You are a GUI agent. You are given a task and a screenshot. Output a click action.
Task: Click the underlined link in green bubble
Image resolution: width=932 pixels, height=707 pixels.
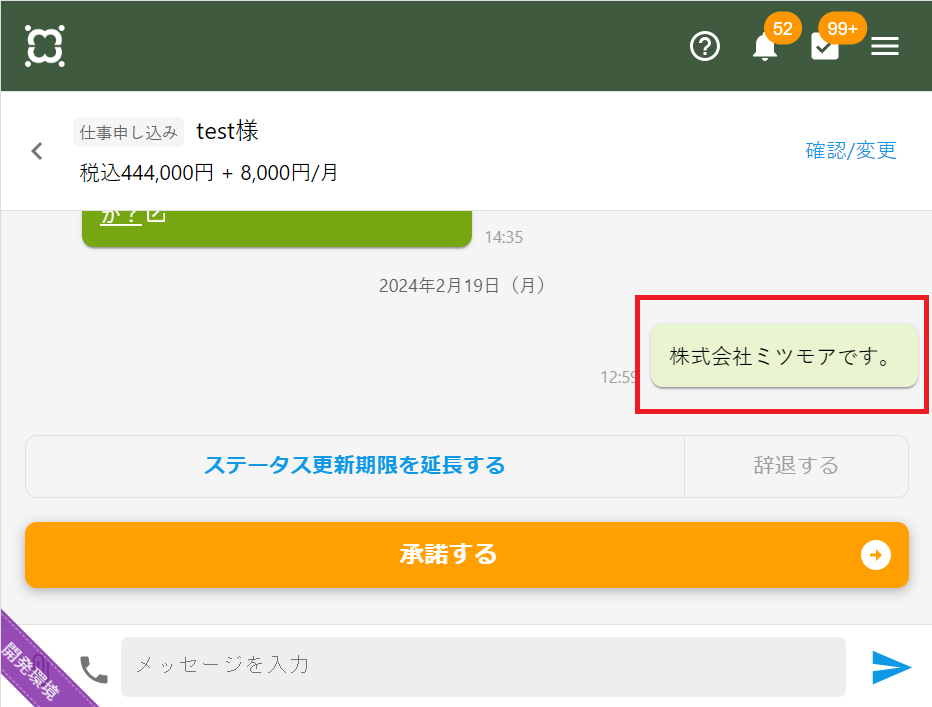coord(121,215)
